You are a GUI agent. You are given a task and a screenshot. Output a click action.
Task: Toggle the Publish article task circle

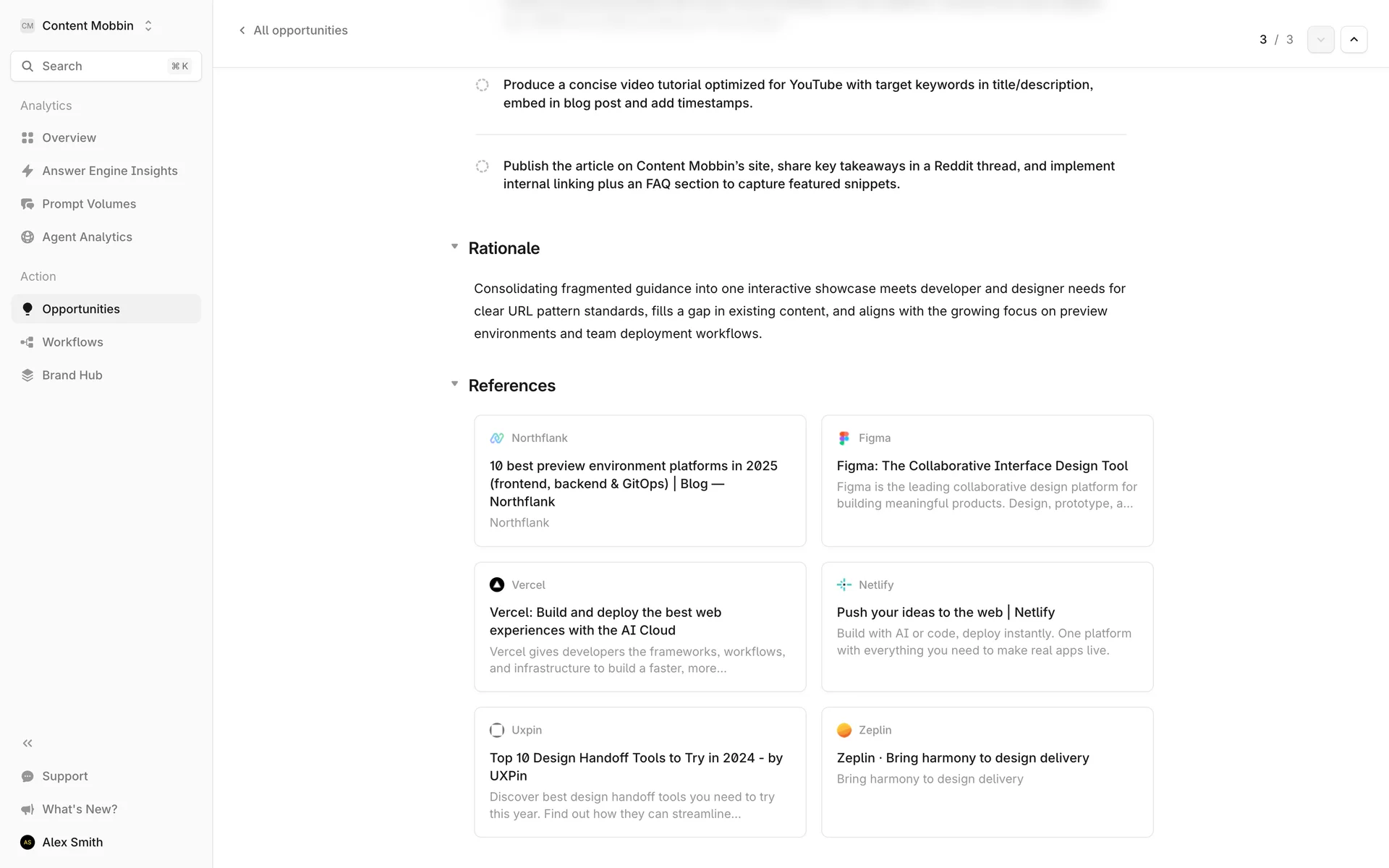pyautogui.click(x=483, y=166)
